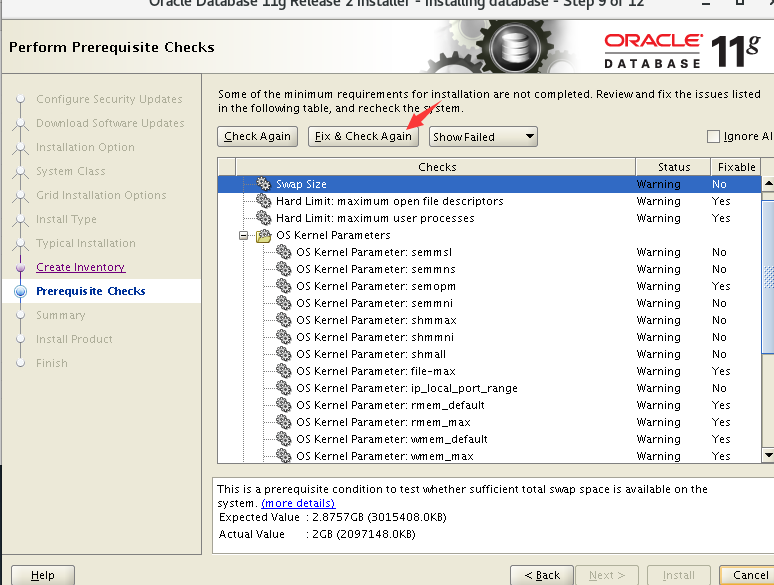Image resolution: width=774 pixels, height=585 pixels.
Task: Click Fixable No for shmall row
Action: click(x=719, y=354)
